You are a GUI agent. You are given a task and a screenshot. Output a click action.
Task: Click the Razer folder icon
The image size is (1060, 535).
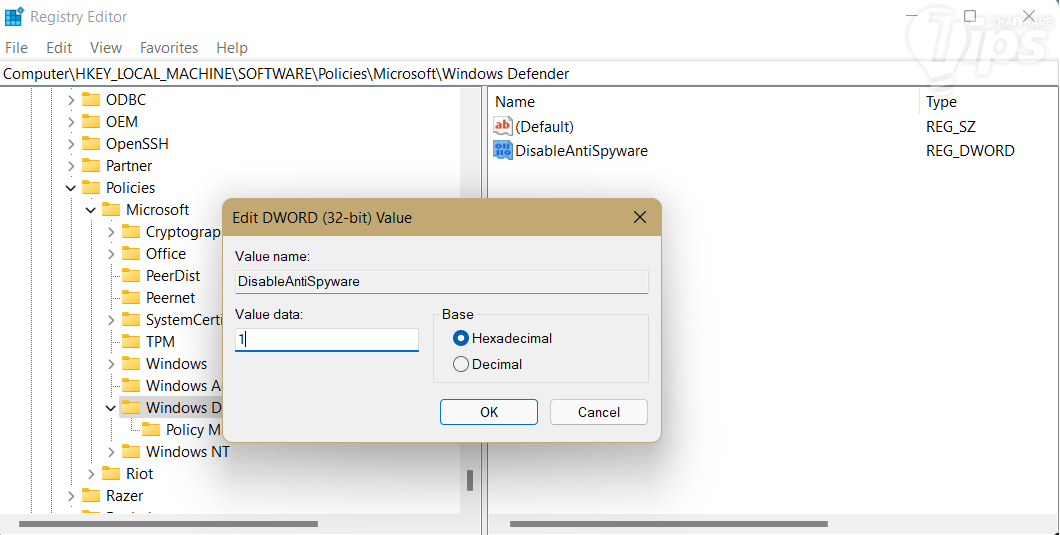91,495
